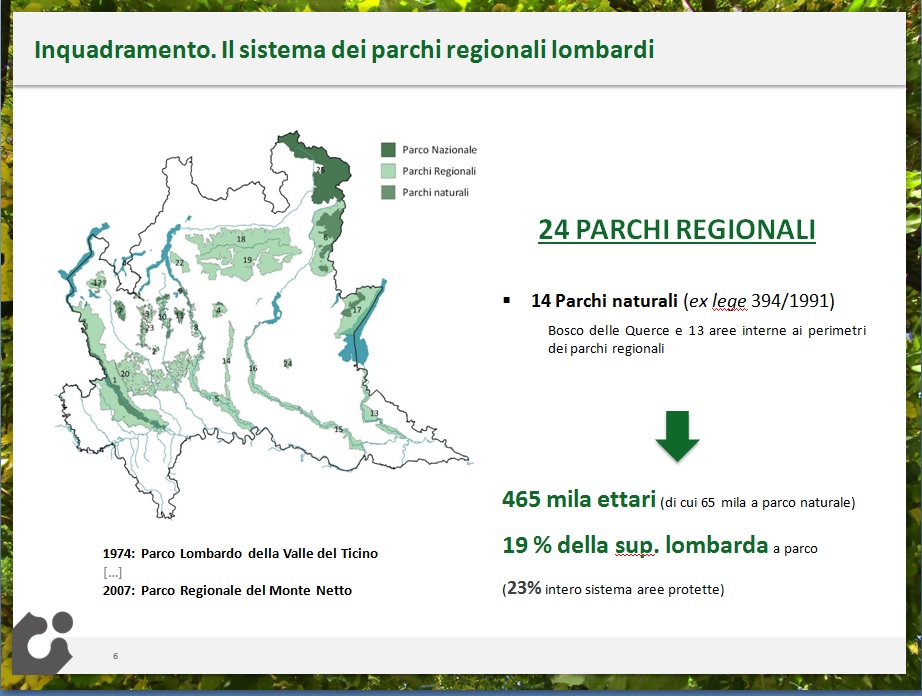Click park number 24 on the map
Screen dimensions: 922x696
(x=288, y=363)
